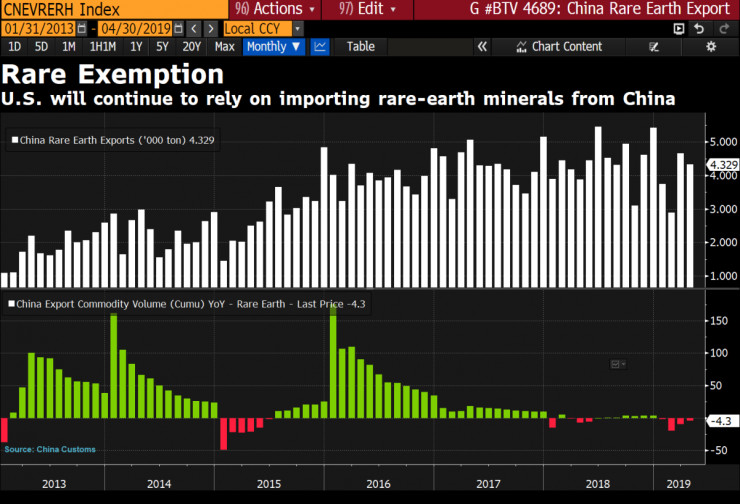Open end date calendar picker
Image resolution: width=740 pixels, height=504 pixels.
pos(177,28)
